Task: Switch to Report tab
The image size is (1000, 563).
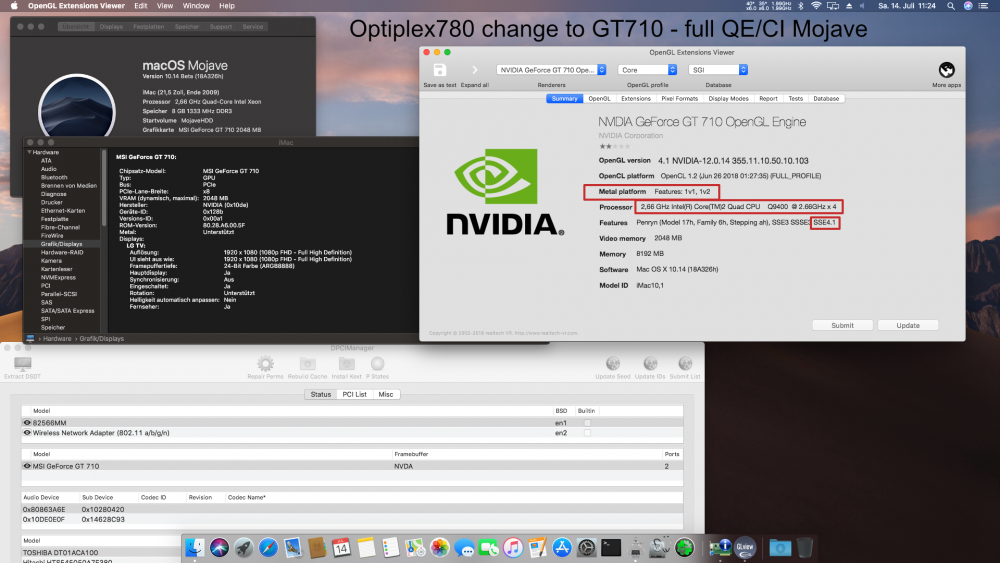Action: [768, 98]
